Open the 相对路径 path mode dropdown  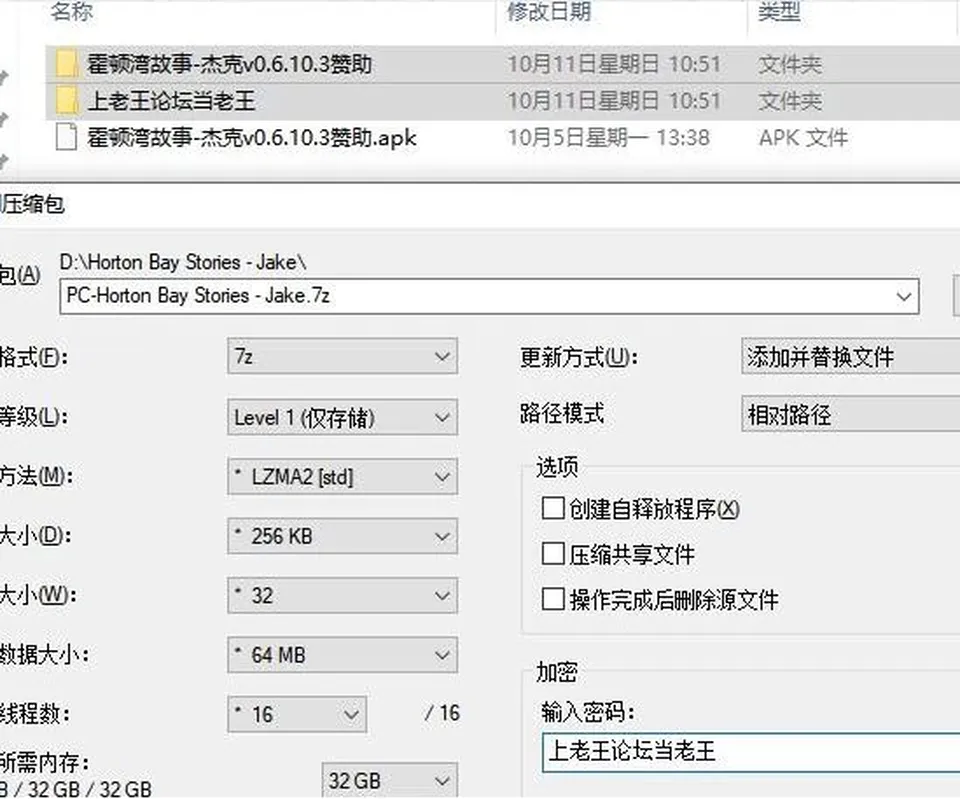point(850,415)
